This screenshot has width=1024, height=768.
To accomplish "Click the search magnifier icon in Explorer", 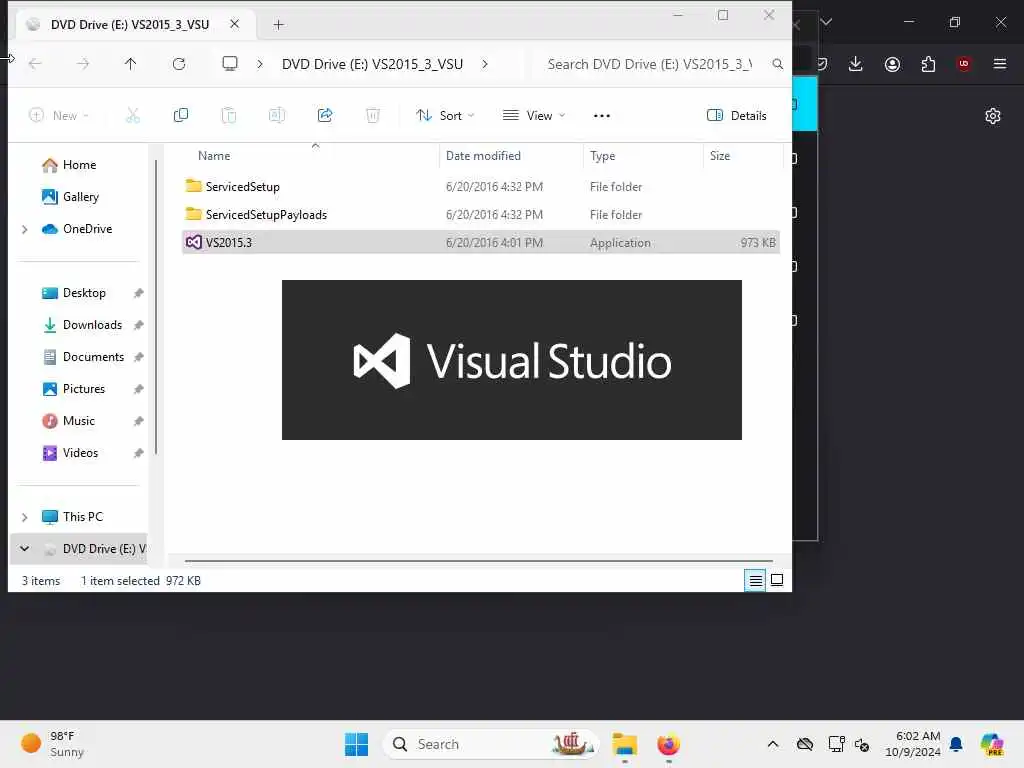I will 777,64.
